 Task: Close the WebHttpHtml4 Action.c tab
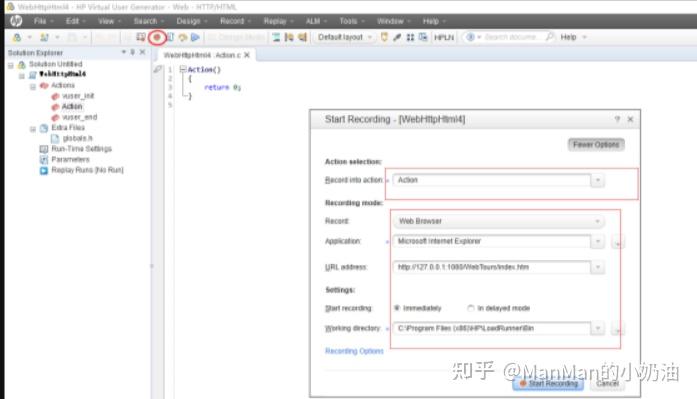[247, 55]
